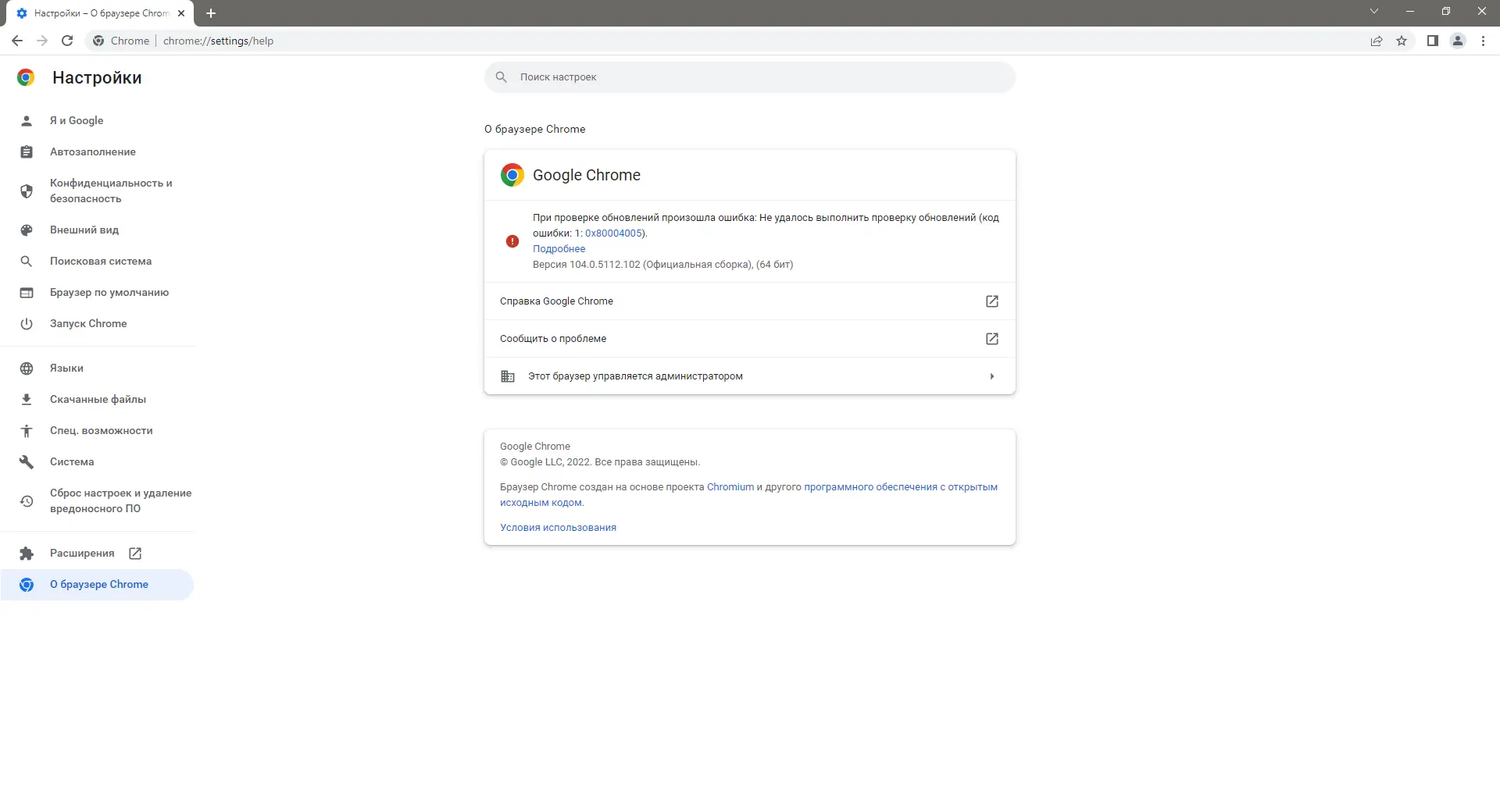The width and height of the screenshot is (1500, 812).
Task: Click the profile avatar icon
Action: [x=1457, y=41]
